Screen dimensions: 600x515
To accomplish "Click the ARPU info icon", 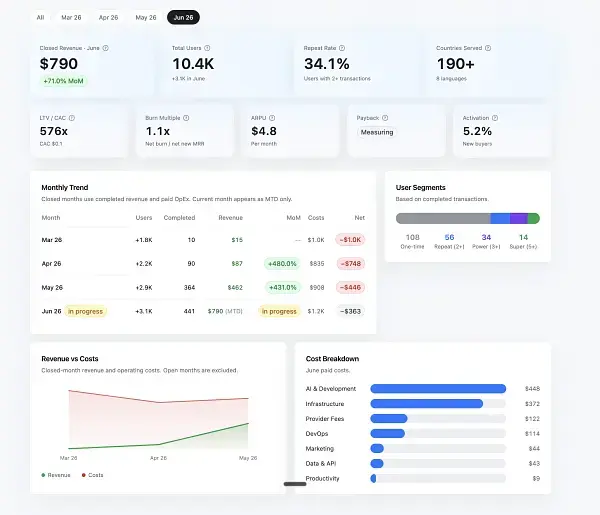I will point(272,118).
